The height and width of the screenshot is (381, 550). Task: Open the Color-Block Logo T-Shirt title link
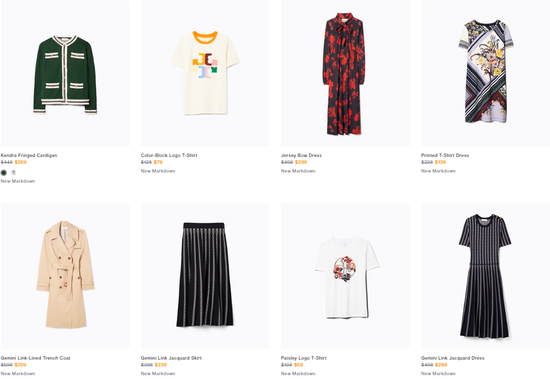(169, 155)
